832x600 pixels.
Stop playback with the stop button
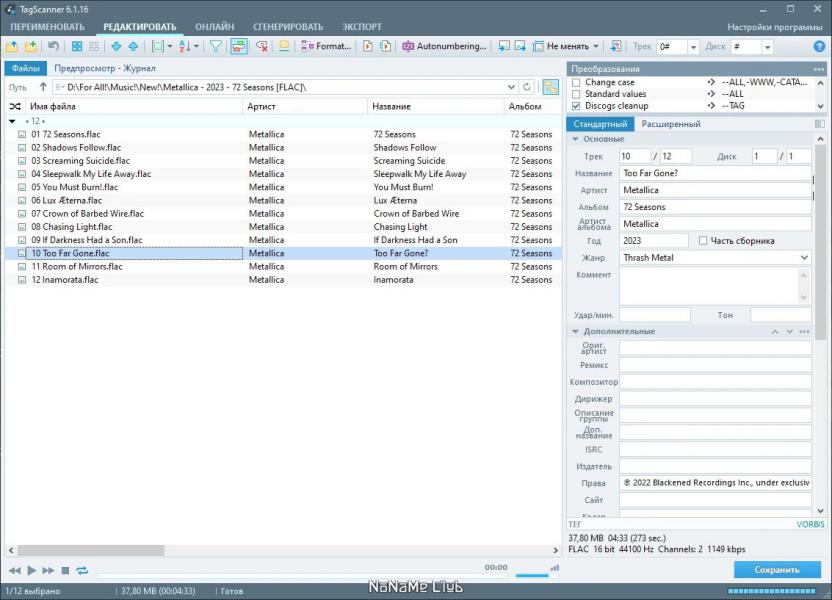[65, 570]
